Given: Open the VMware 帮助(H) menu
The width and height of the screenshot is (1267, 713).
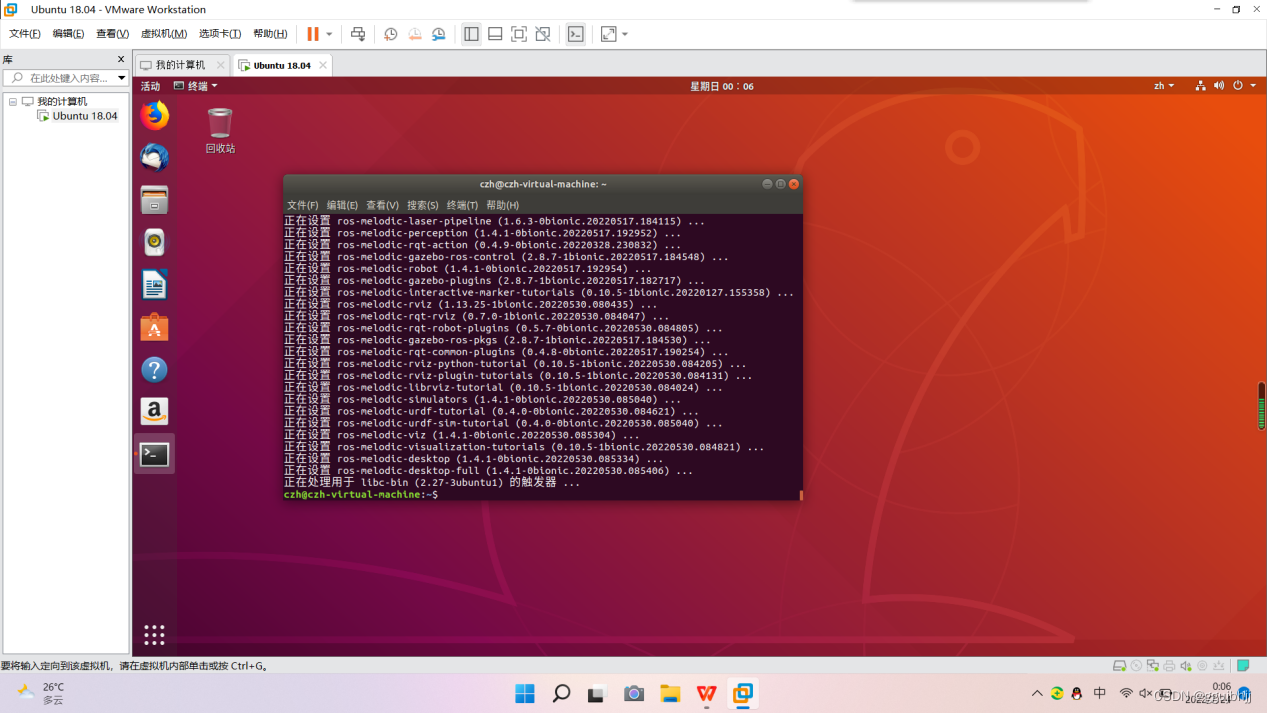Looking at the screenshot, I should pyautogui.click(x=270, y=34).
